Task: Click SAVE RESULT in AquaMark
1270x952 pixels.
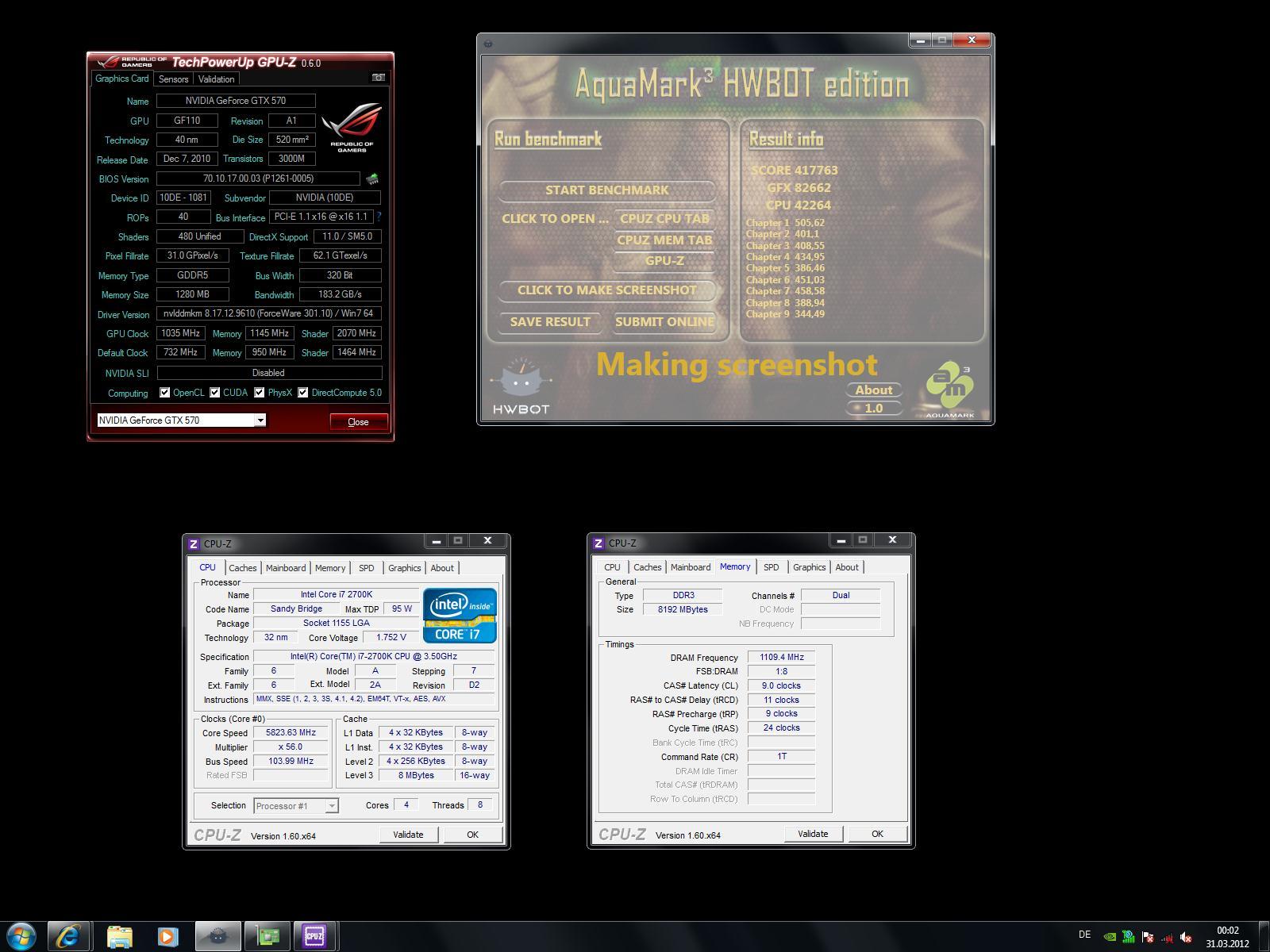Action: click(x=550, y=322)
